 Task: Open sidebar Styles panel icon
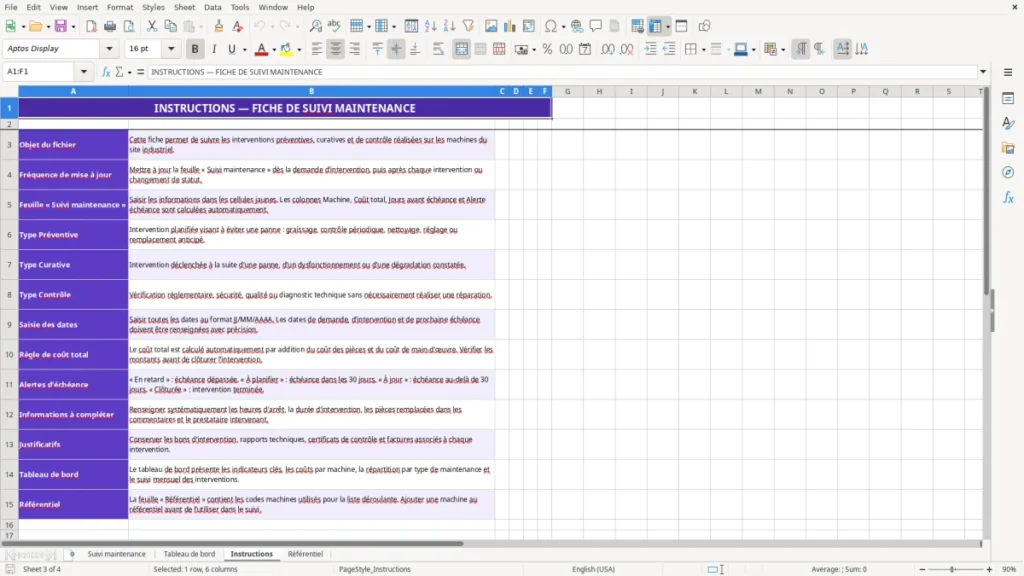point(1008,123)
